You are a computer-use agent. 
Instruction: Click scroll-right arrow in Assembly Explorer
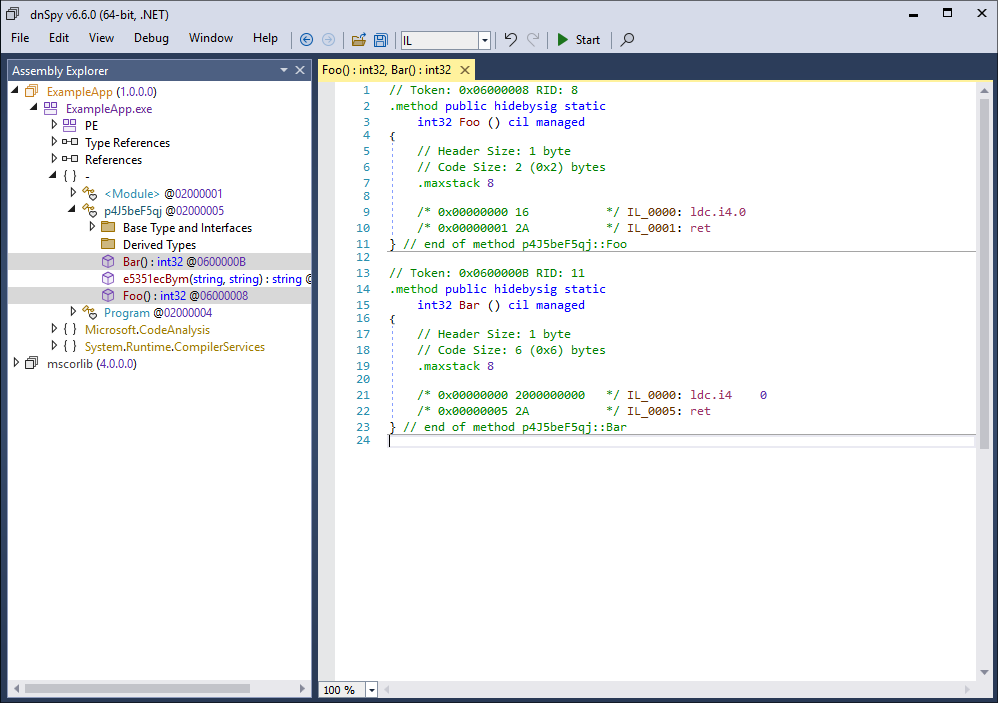point(302,688)
